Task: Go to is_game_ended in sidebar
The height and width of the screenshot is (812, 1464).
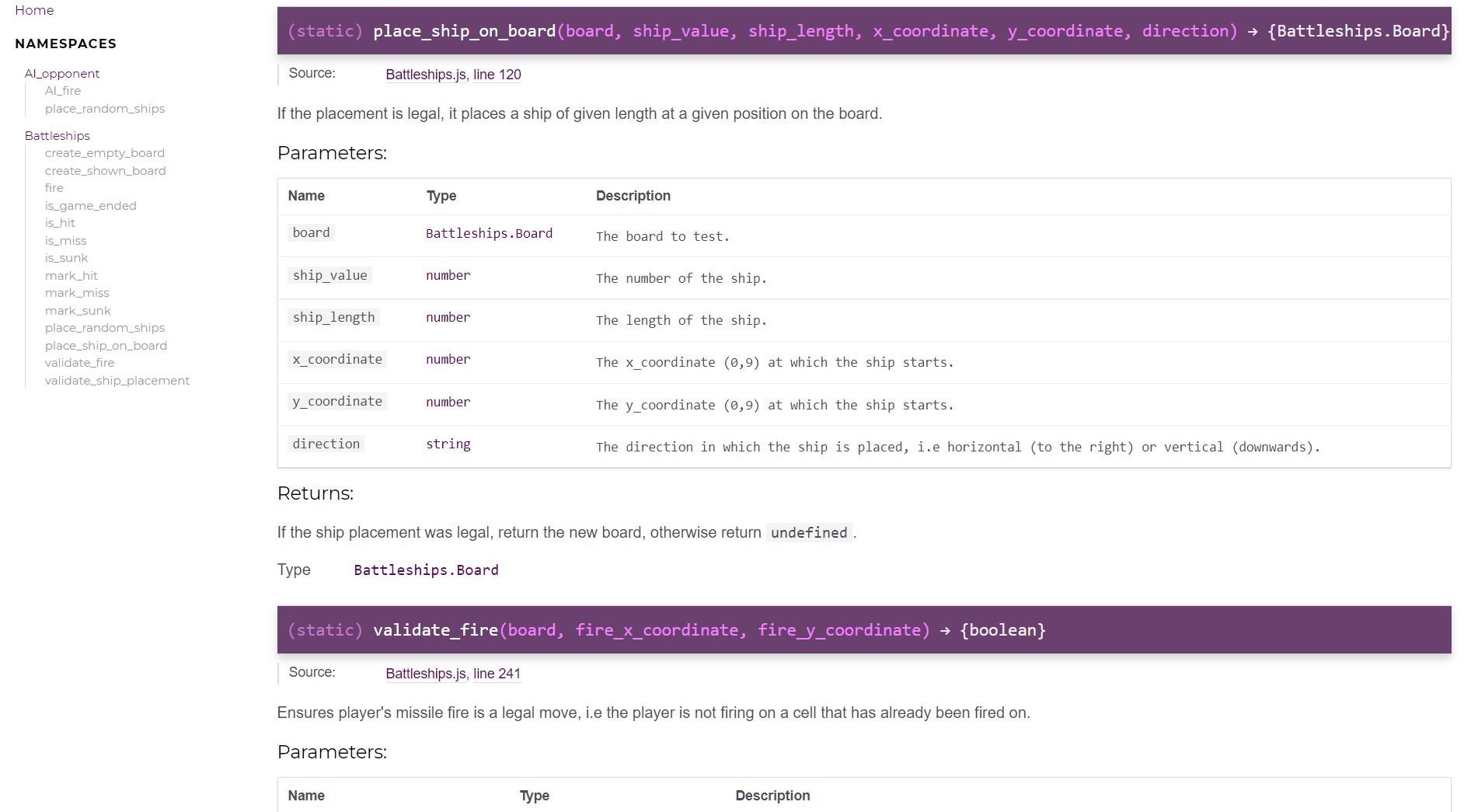Action: (x=91, y=206)
